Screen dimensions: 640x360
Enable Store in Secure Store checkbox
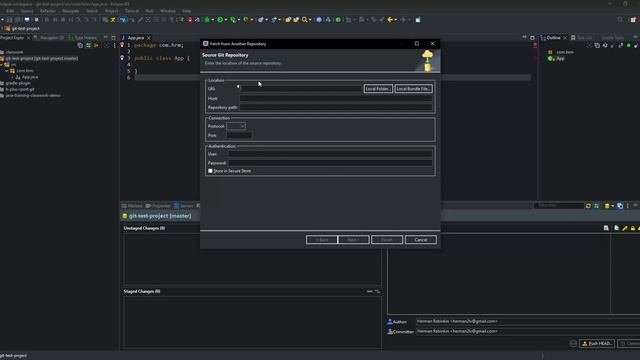click(210, 171)
